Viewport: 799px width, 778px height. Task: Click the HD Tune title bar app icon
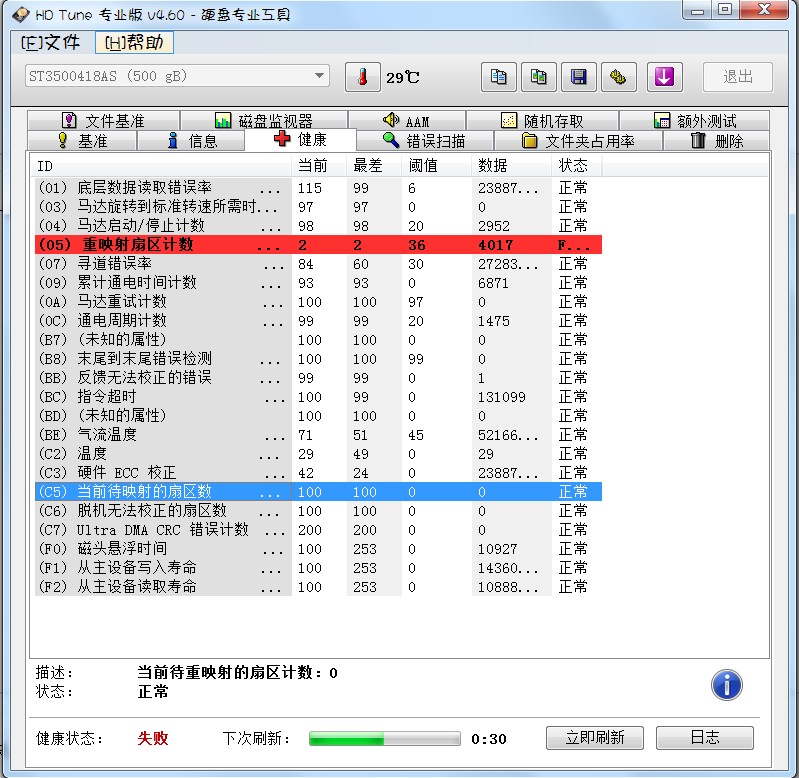(21, 14)
